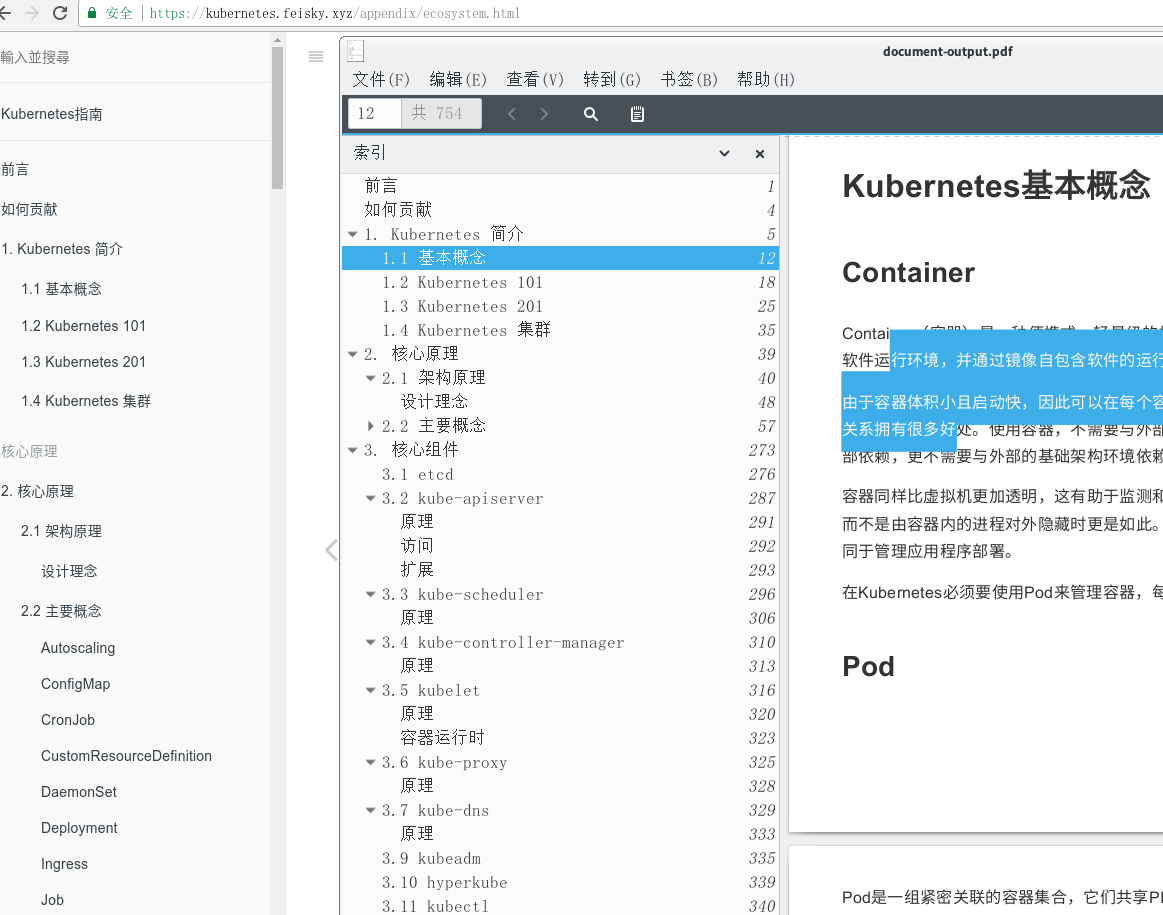This screenshot has width=1163, height=915.
Task: Open '如何贡献' link in left sidebar
Action: (x=29, y=209)
